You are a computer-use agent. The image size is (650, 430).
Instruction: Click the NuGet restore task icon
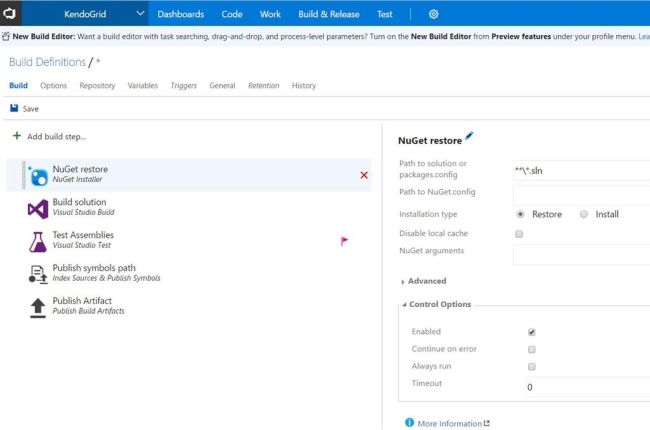(38, 176)
